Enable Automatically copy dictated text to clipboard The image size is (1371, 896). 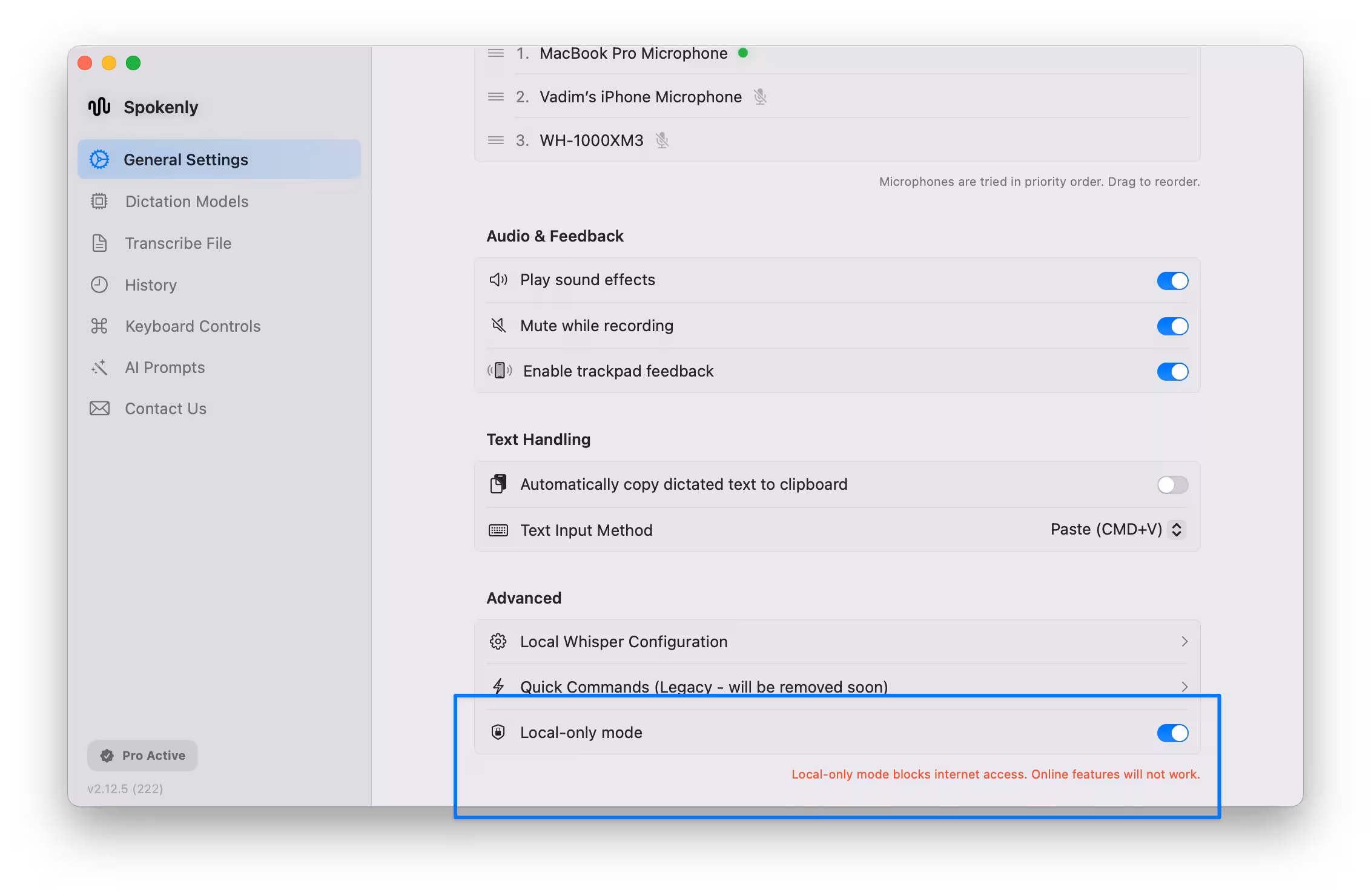pos(1172,484)
